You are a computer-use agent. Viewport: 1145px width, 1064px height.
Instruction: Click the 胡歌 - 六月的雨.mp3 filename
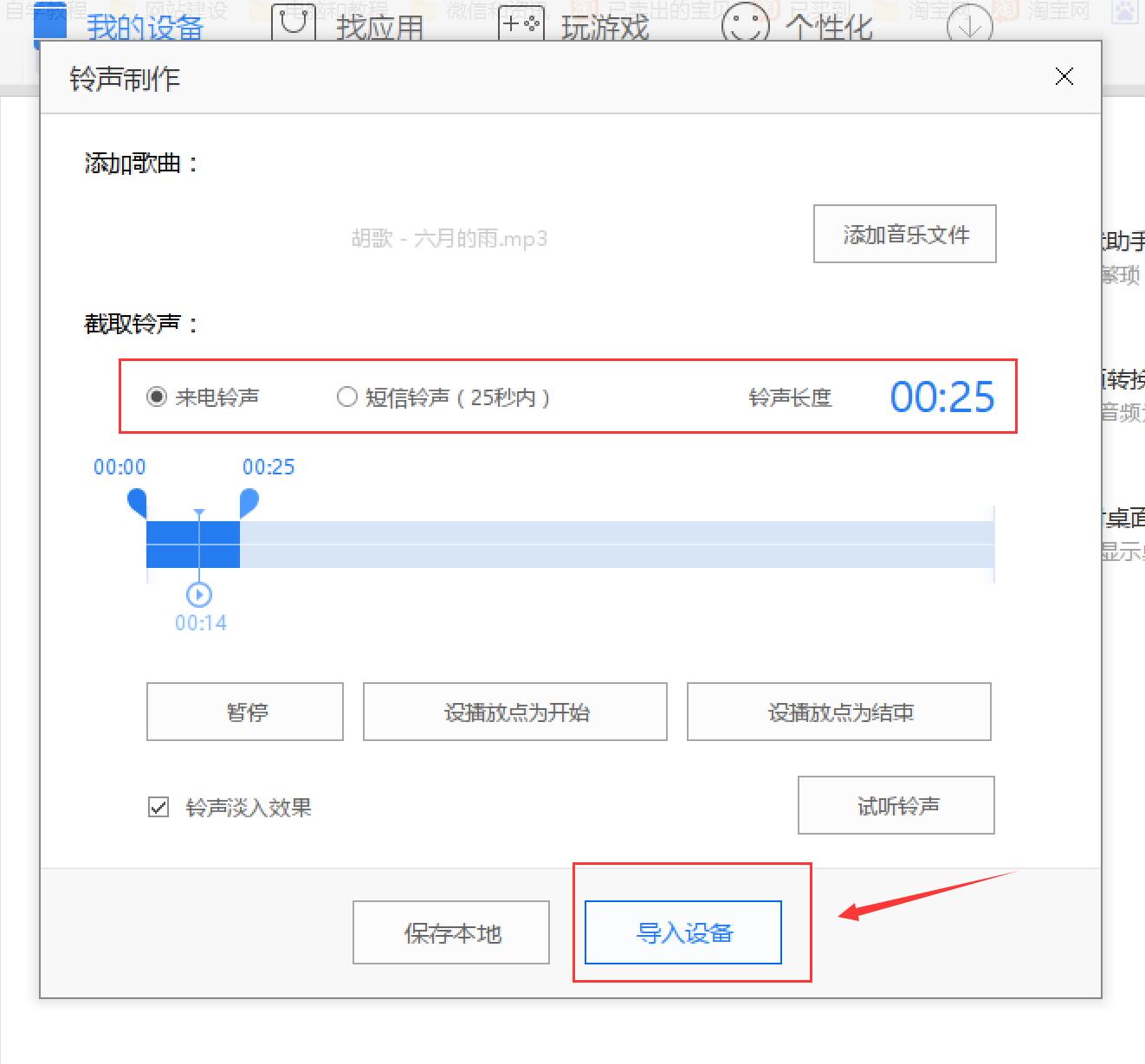[x=450, y=239]
